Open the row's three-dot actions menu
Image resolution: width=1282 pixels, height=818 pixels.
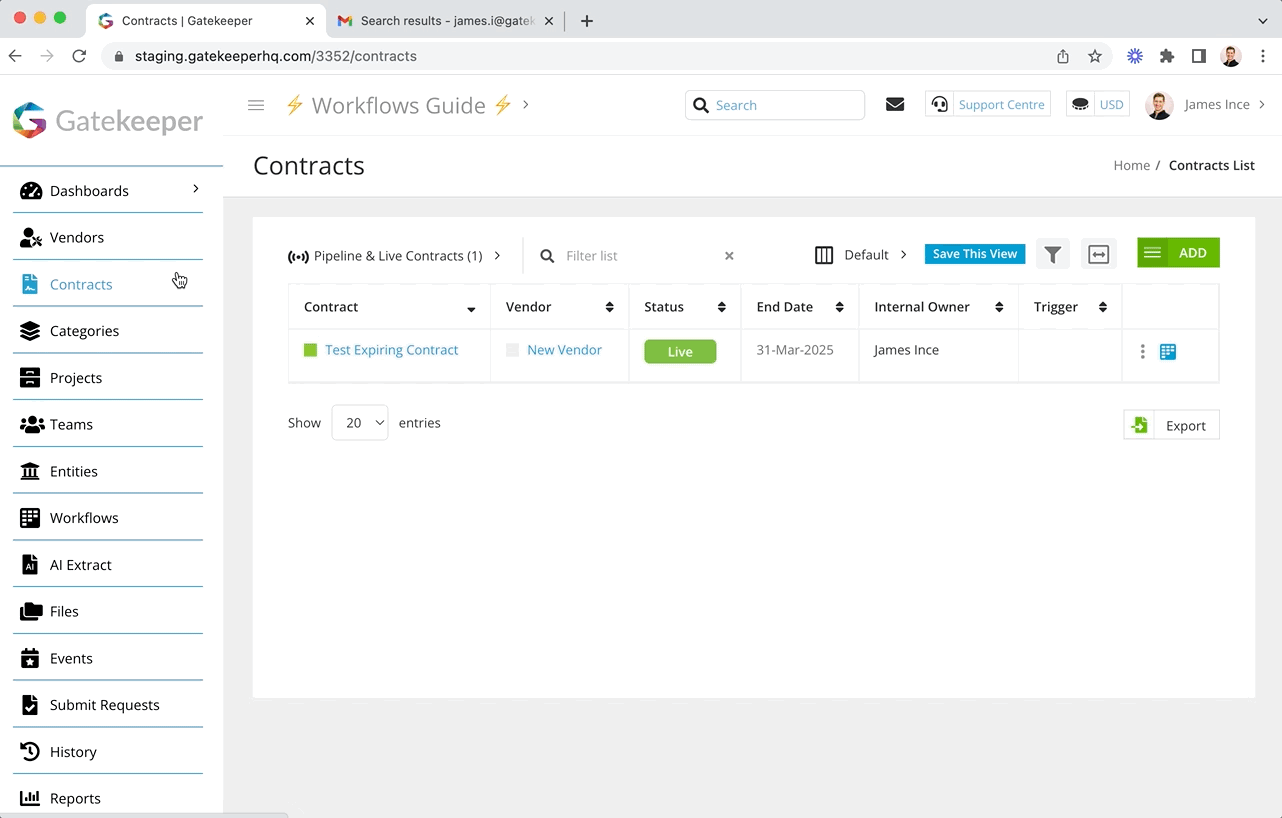[x=1142, y=352]
